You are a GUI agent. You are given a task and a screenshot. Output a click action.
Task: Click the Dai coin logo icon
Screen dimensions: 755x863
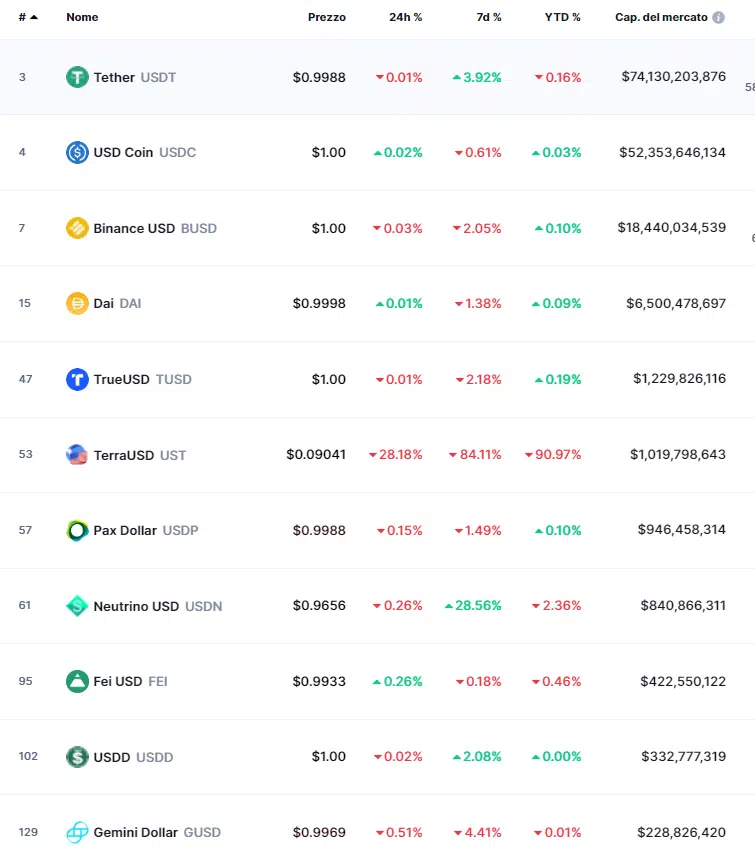(x=77, y=303)
